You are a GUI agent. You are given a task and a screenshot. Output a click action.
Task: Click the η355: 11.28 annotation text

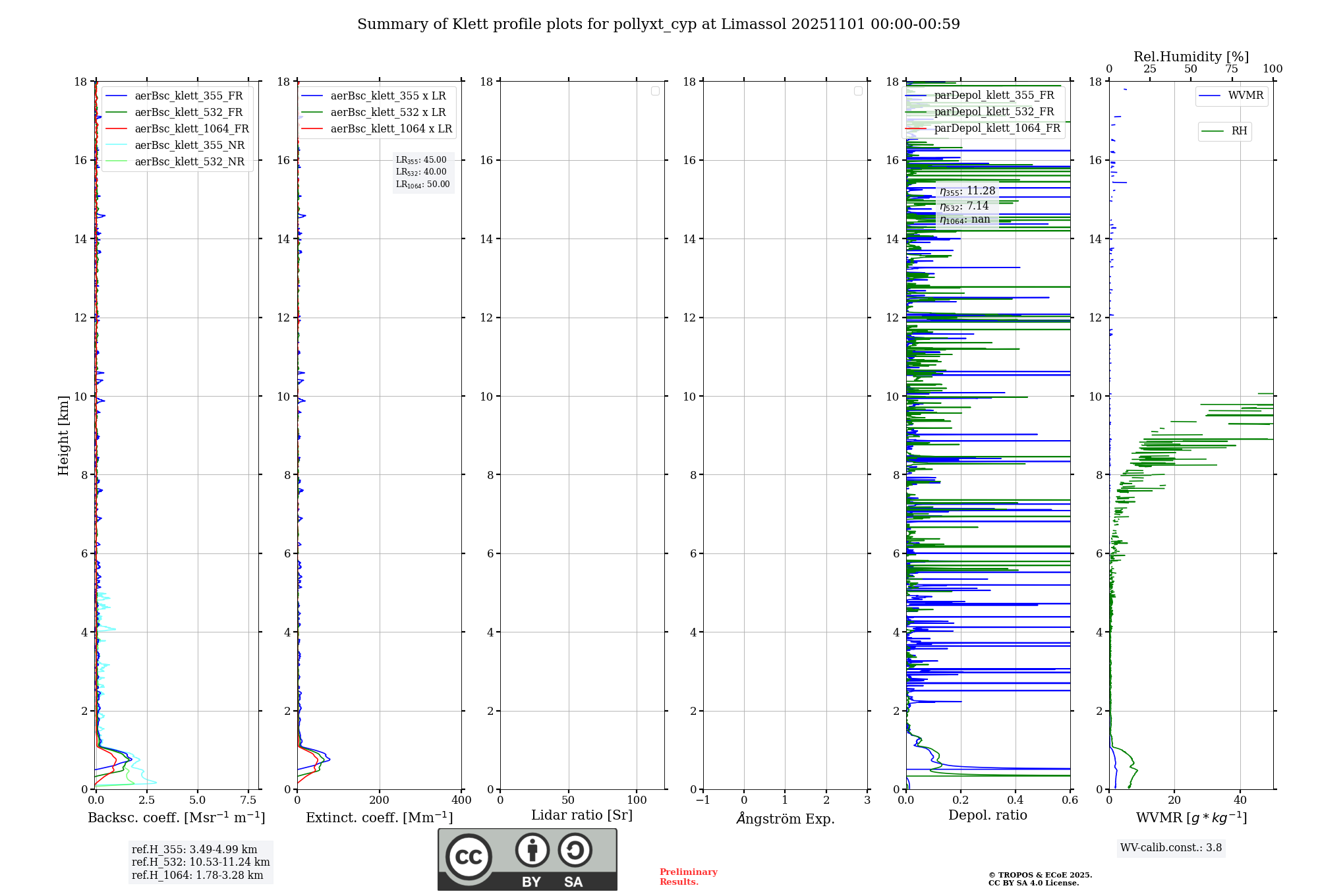coord(967,191)
